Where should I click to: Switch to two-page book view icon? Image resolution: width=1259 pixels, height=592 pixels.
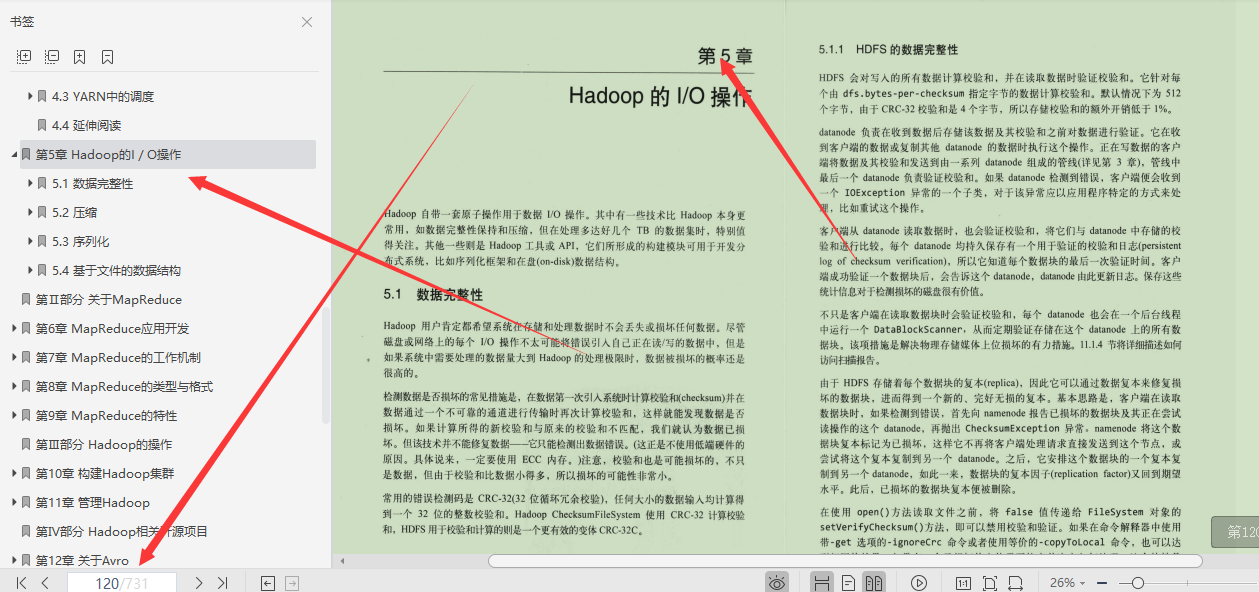tap(873, 581)
